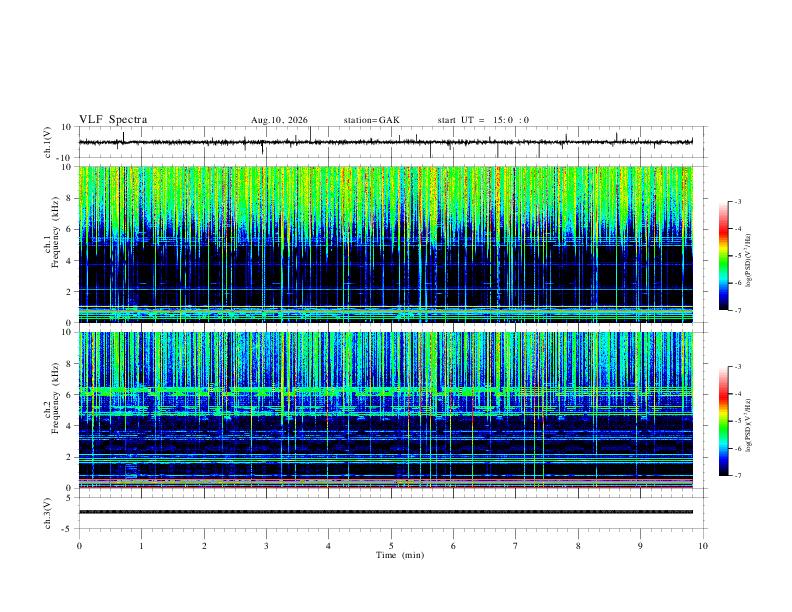Click the "ch.1(V)" axis label
Viewport: 792px width, 612px height.
[48, 142]
